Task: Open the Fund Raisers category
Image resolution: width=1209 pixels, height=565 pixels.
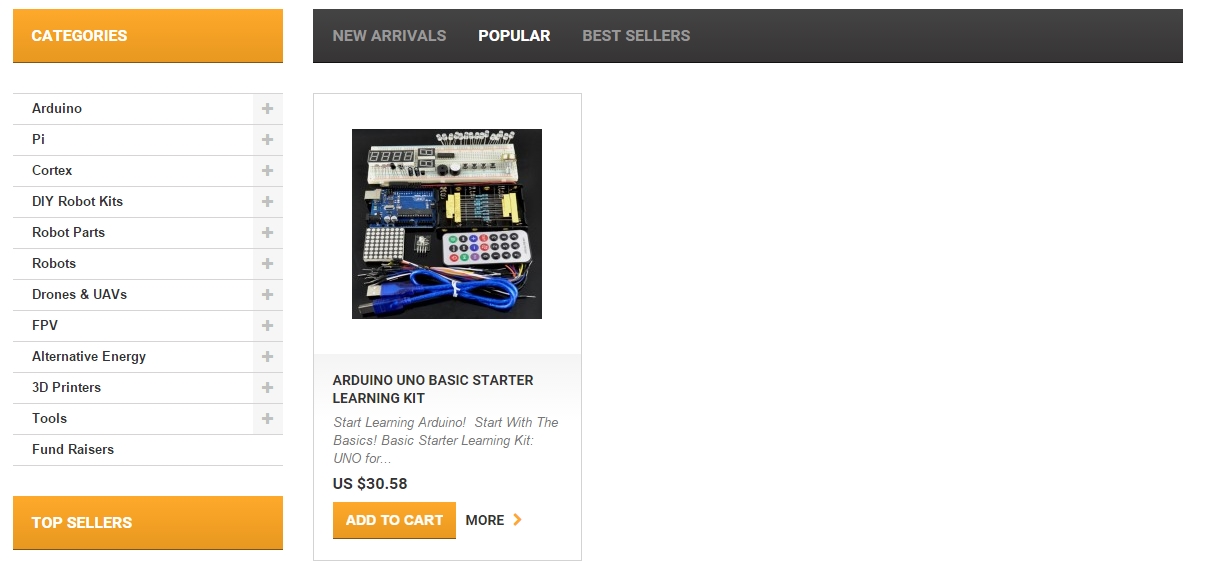Action: (73, 449)
